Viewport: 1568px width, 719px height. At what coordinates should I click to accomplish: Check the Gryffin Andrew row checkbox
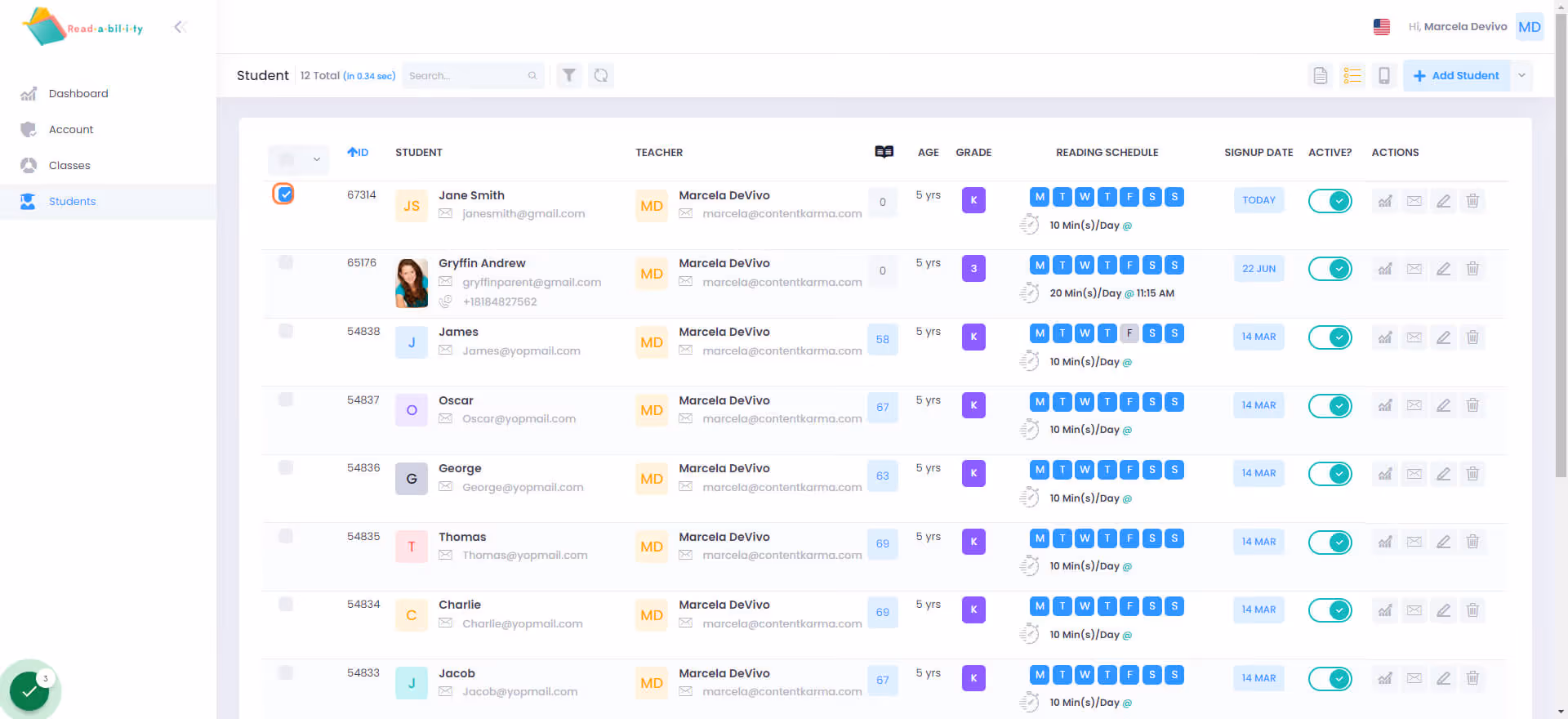[286, 262]
